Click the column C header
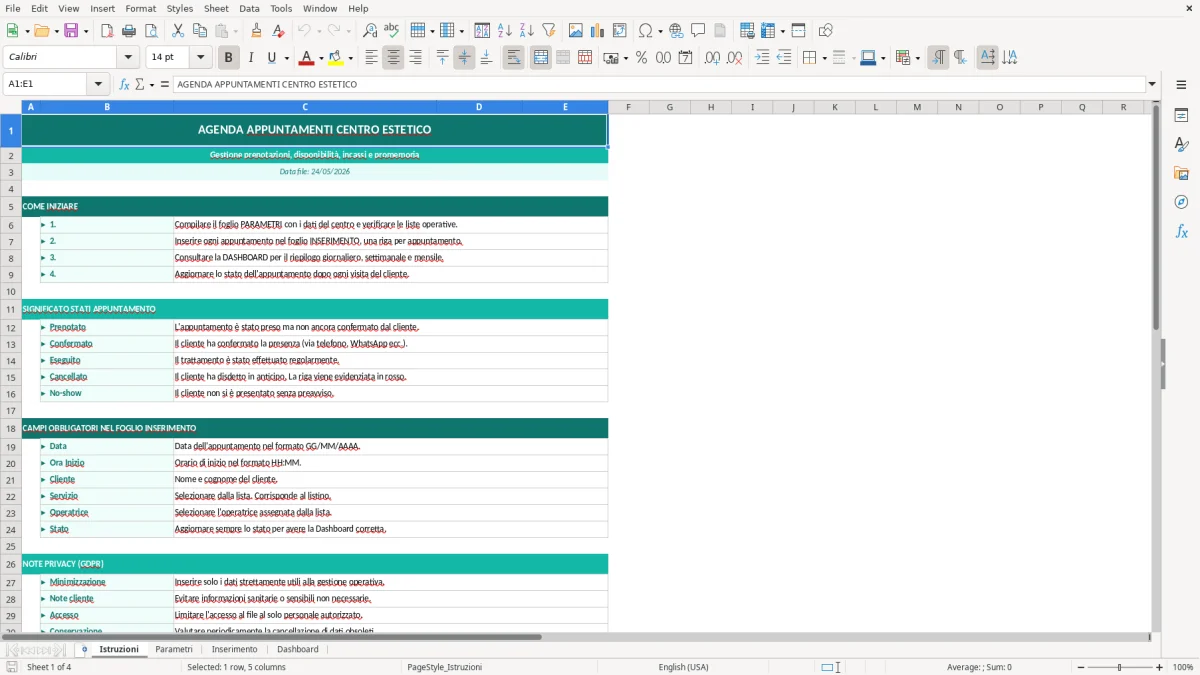This screenshot has height=675, width=1200. pos(305,107)
